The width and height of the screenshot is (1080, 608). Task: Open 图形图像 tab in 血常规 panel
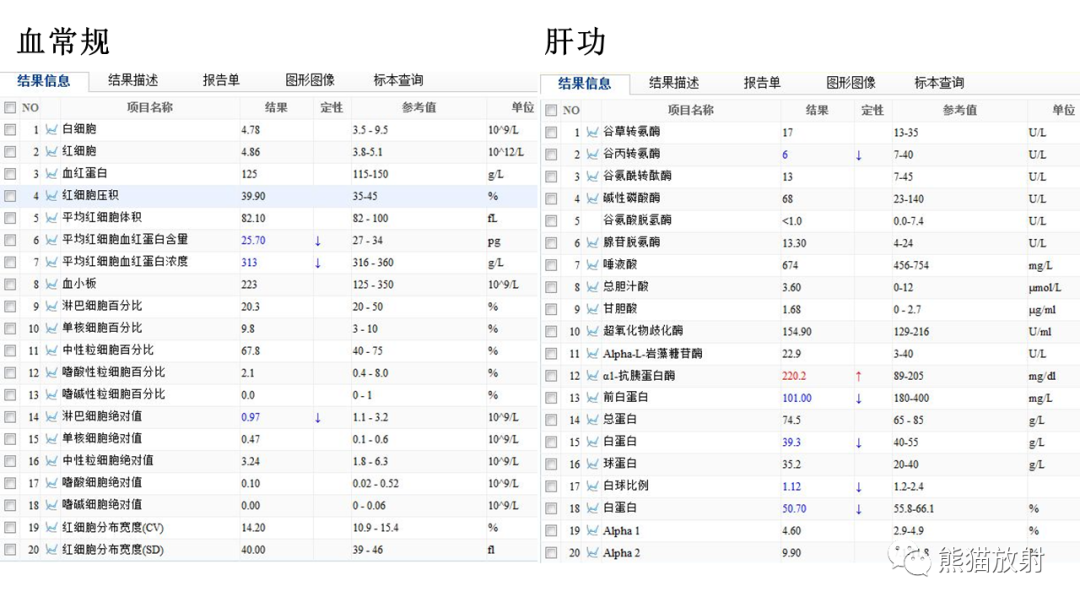(310, 81)
